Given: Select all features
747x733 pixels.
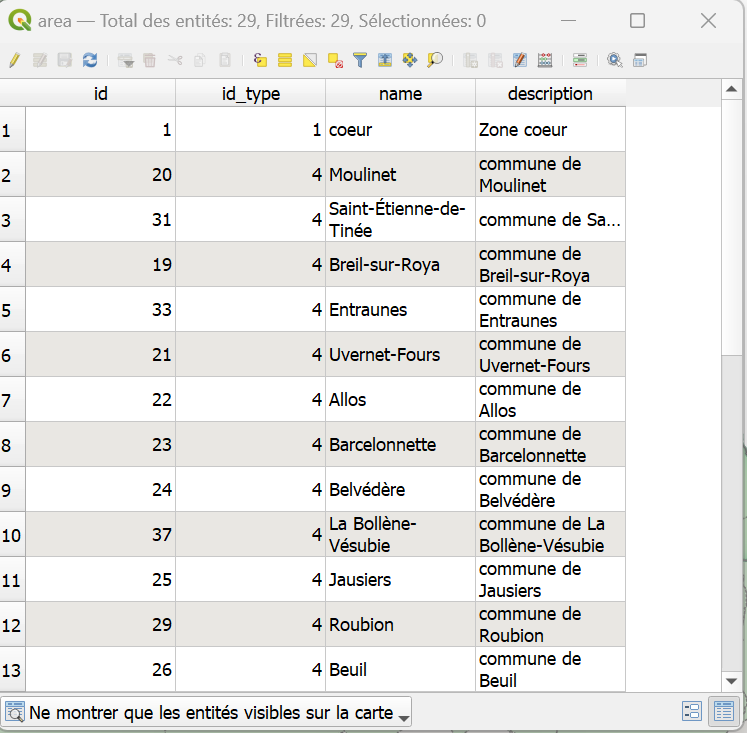Looking at the screenshot, I should point(285,60).
